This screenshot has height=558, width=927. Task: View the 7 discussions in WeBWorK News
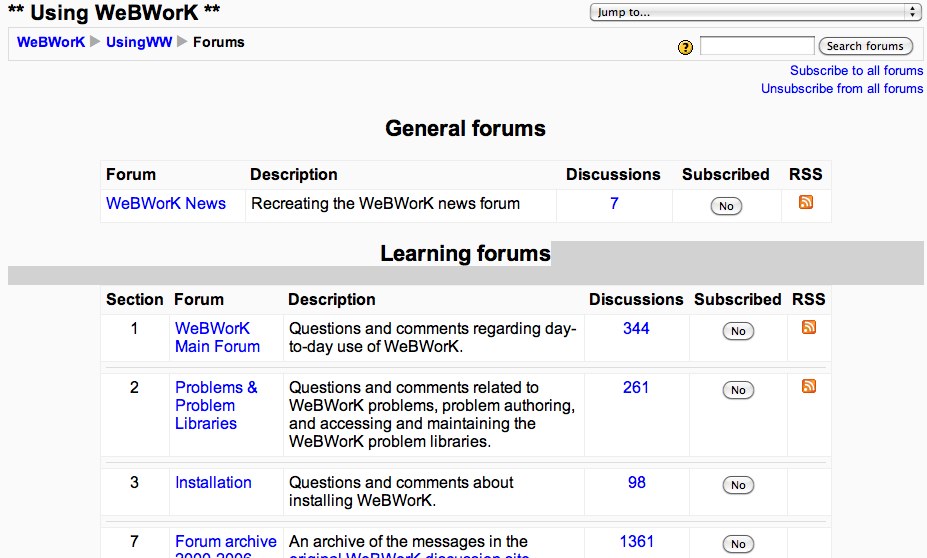[x=614, y=203]
